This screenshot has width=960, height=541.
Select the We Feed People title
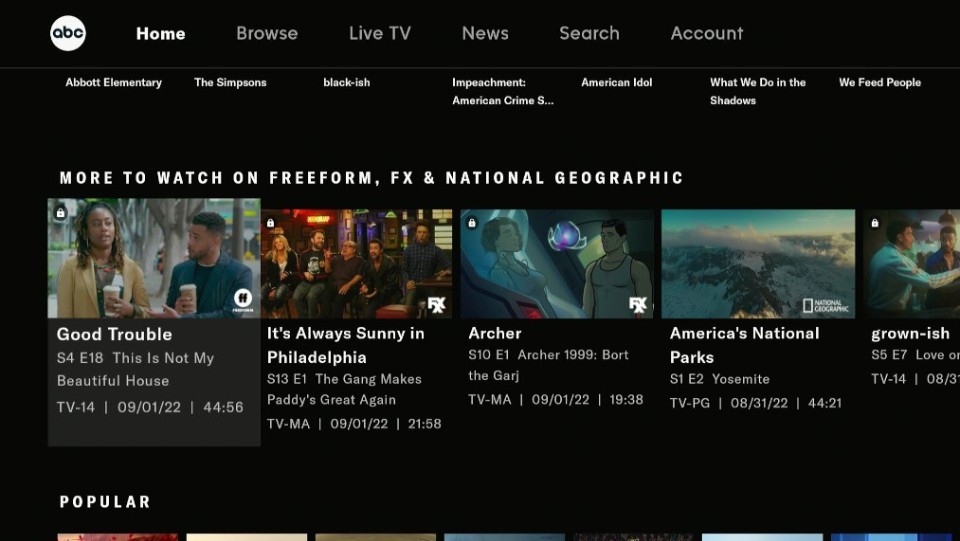[x=880, y=82]
